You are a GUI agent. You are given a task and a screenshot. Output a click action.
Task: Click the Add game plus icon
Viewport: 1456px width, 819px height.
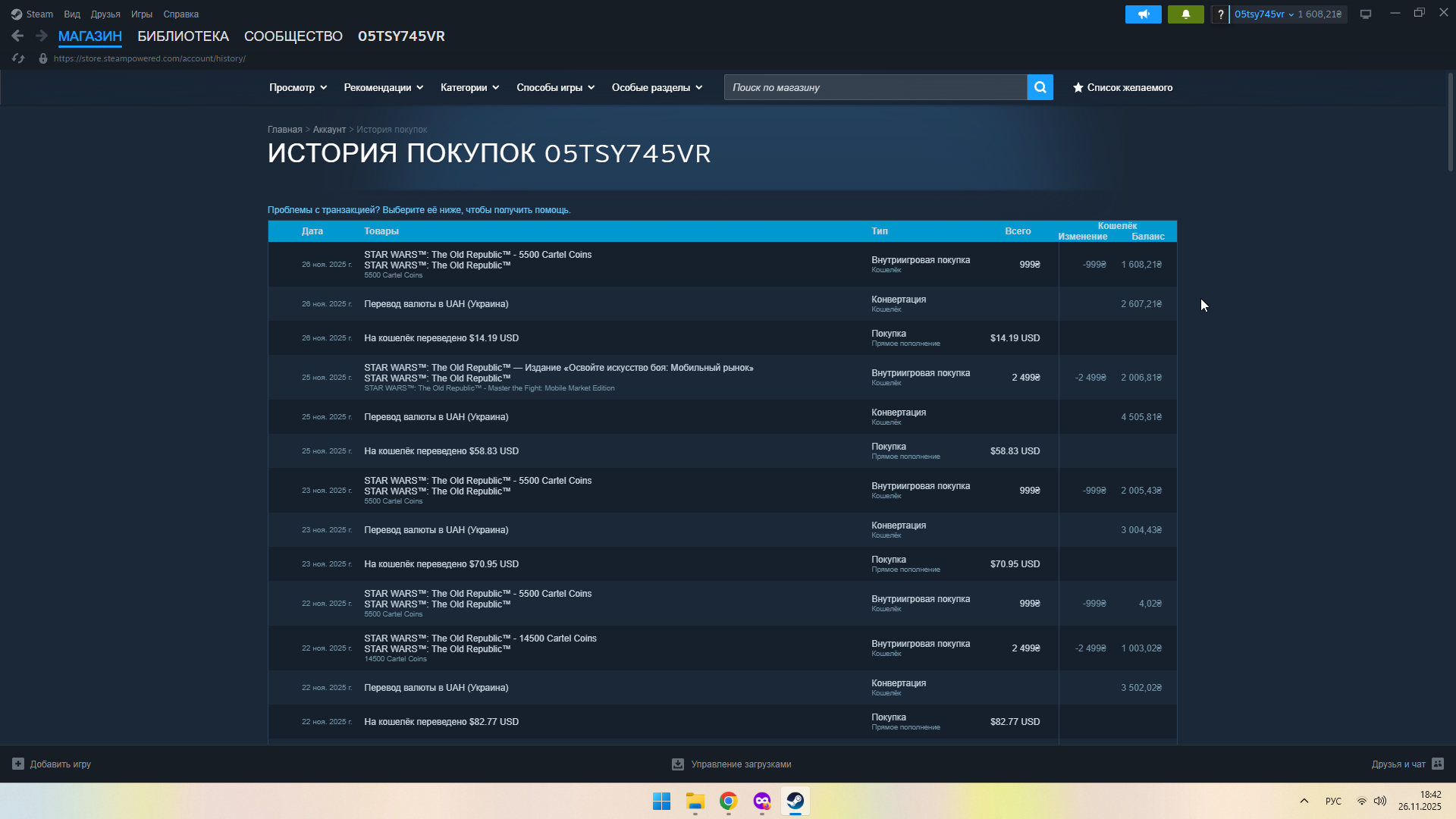point(18,764)
